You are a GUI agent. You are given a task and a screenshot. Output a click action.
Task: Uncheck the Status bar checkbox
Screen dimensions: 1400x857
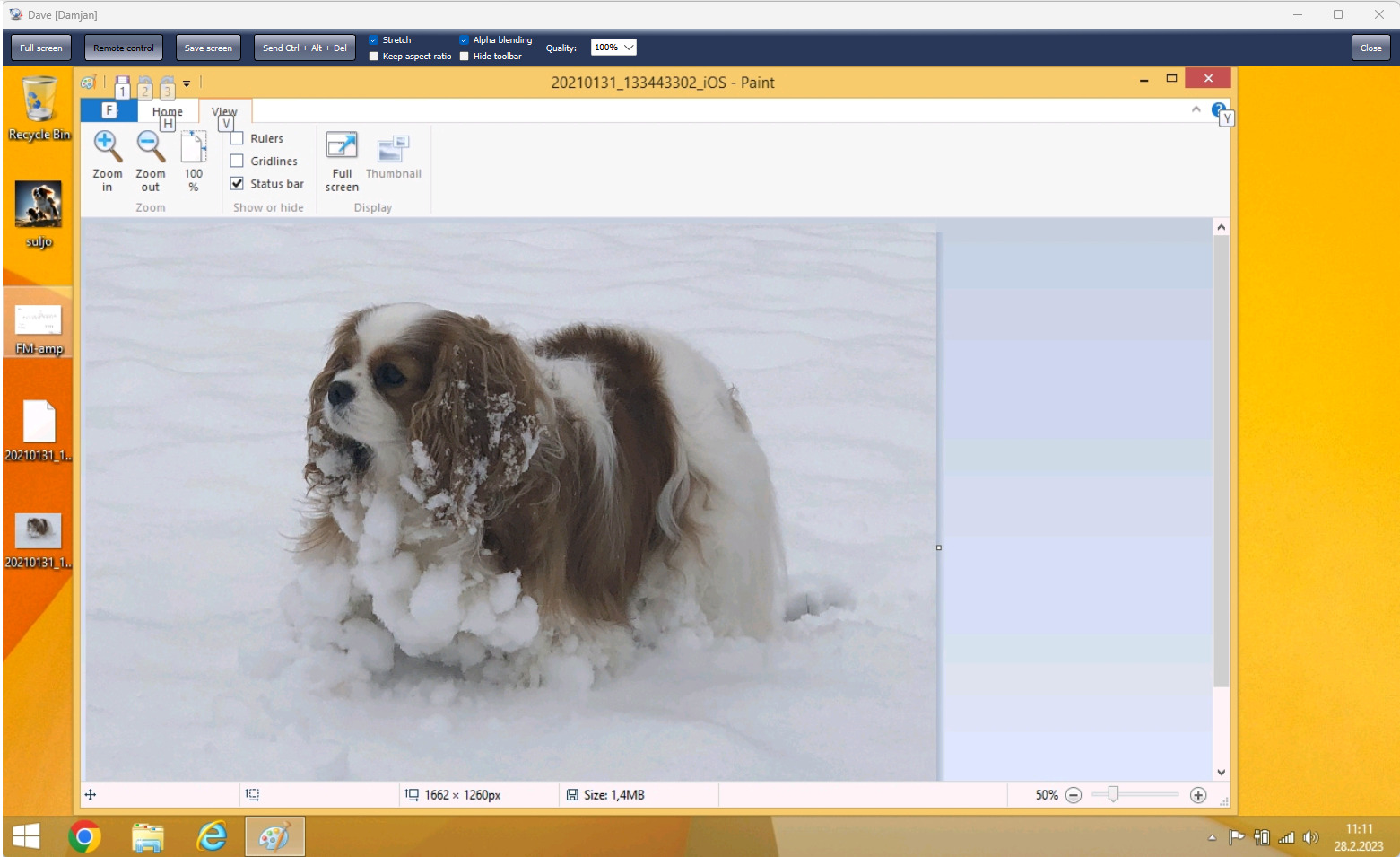click(x=238, y=184)
